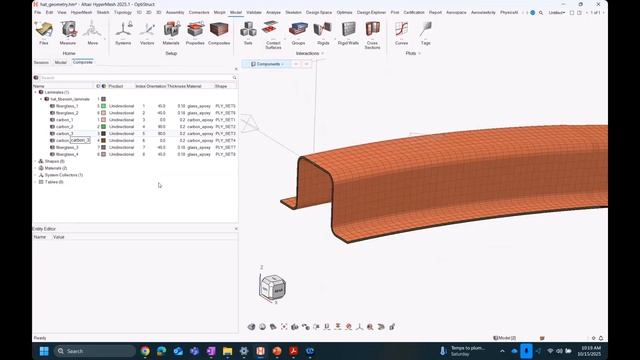Close the Entity Editor panel
640x360 pixels.
(236, 229)
